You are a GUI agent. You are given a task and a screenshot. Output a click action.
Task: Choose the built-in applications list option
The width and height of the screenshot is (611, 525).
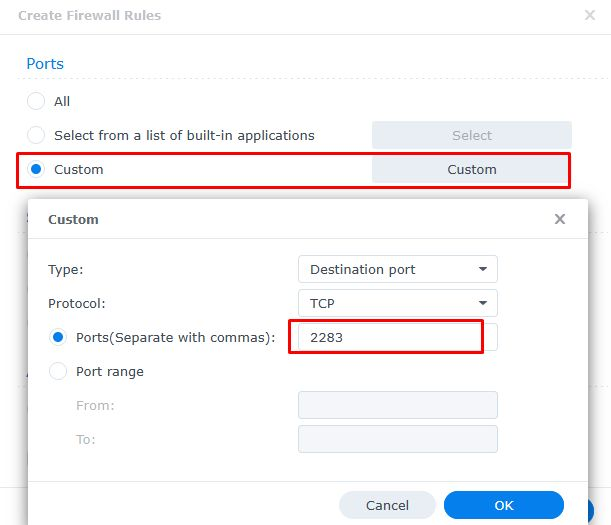point(36,135)
